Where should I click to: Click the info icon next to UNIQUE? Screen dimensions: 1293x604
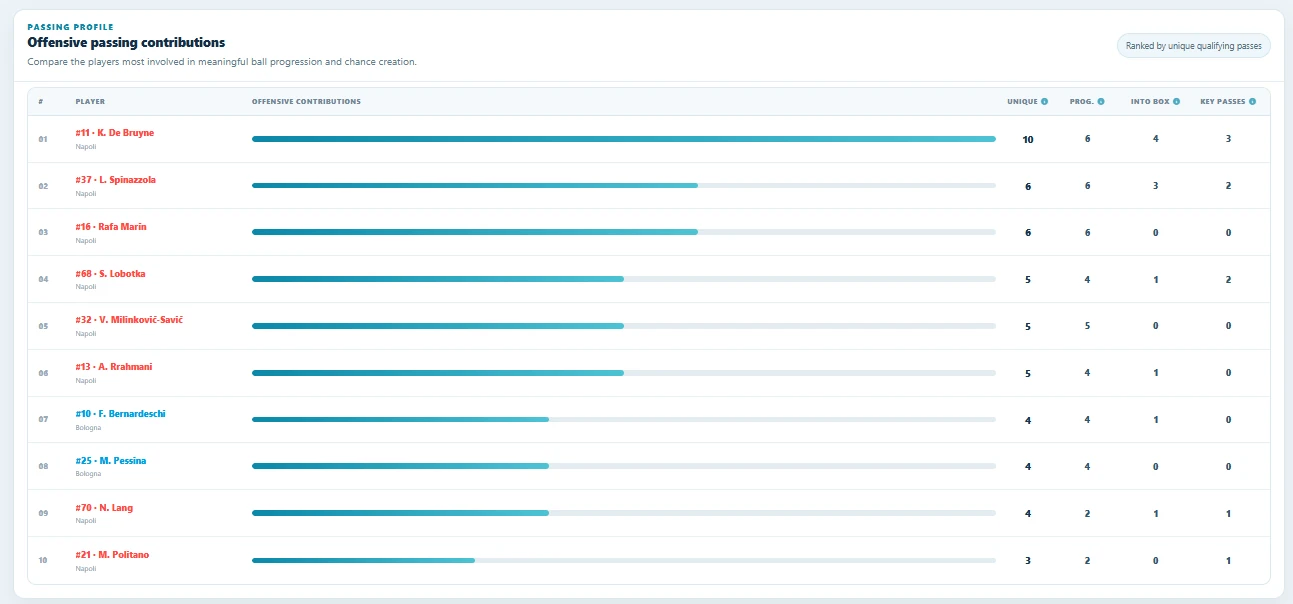[1045, 102]
